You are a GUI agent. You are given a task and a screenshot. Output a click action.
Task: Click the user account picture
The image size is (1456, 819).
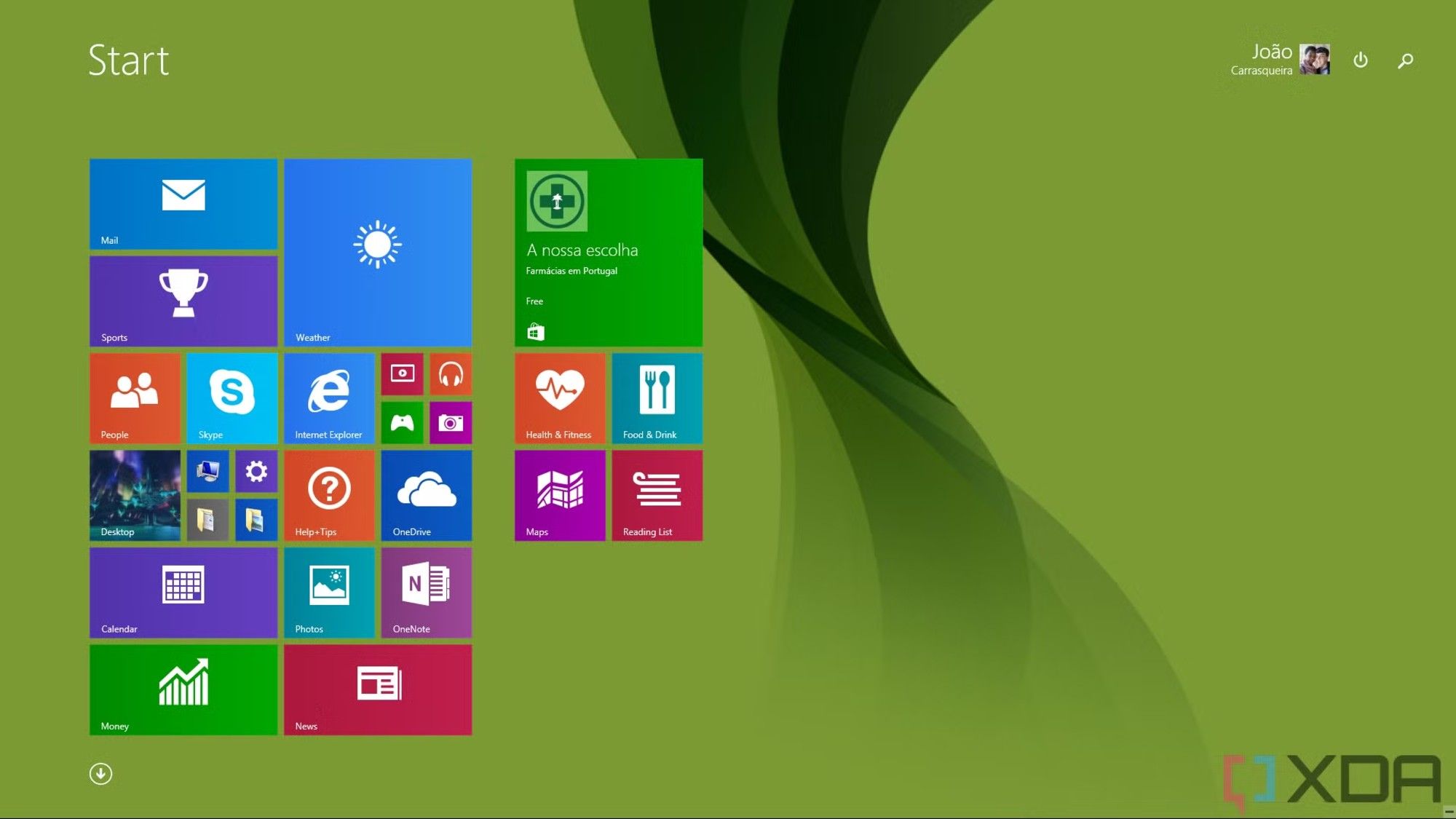point(1315,60)
